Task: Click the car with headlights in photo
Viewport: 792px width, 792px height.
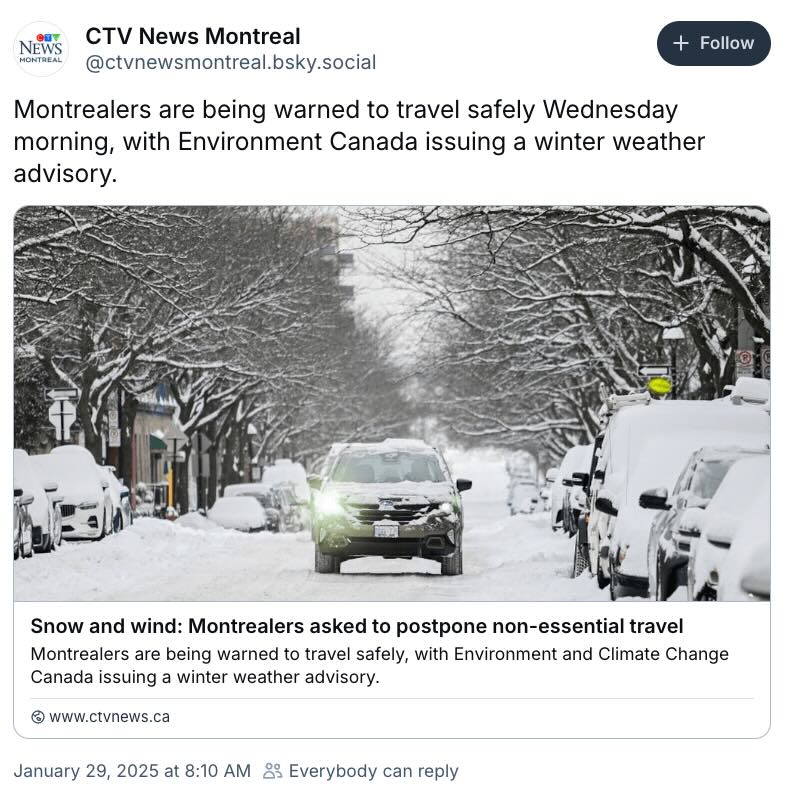Action: tap(389, 507)
